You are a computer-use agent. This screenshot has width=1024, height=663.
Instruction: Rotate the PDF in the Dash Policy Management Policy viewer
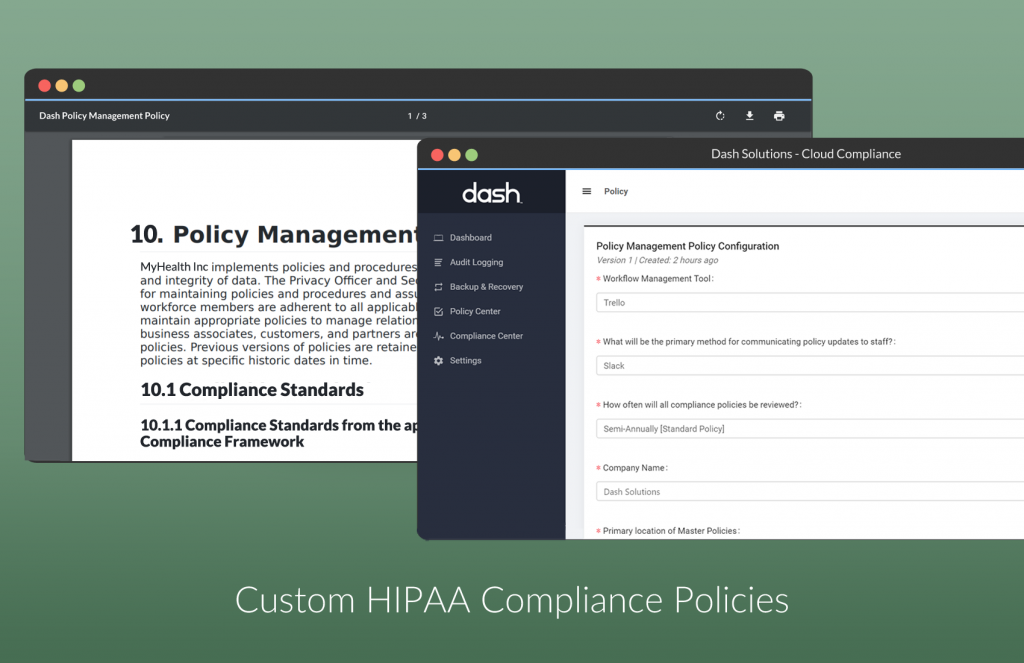tap(720, 116)
